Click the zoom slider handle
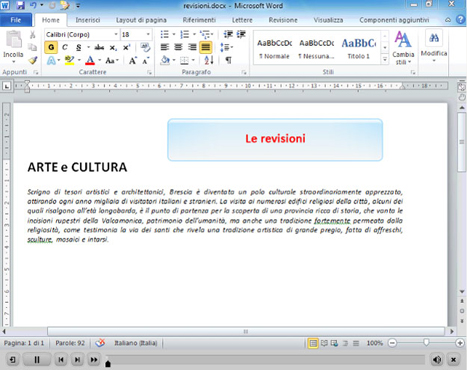This screenshot has height=370, width=467. point(426,342)
